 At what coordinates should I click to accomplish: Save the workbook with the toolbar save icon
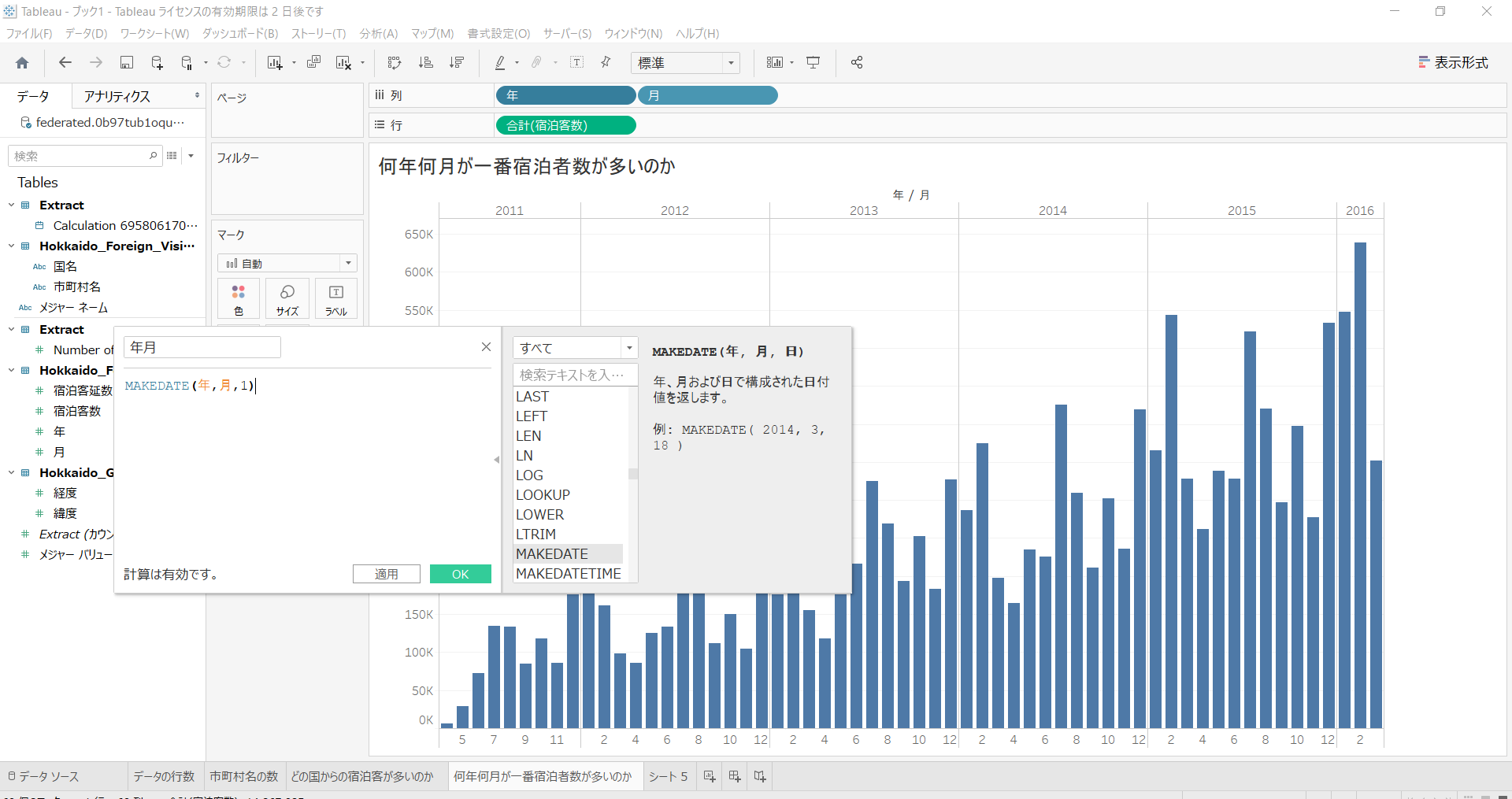126,63
